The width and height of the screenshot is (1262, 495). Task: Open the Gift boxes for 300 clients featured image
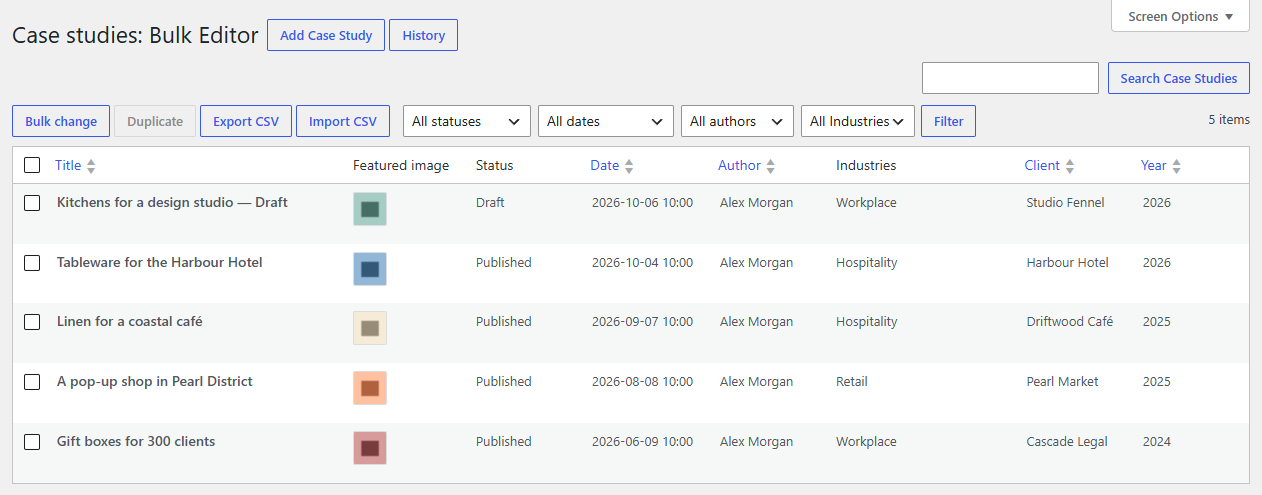pyautogui.click(x=370, y=448)
